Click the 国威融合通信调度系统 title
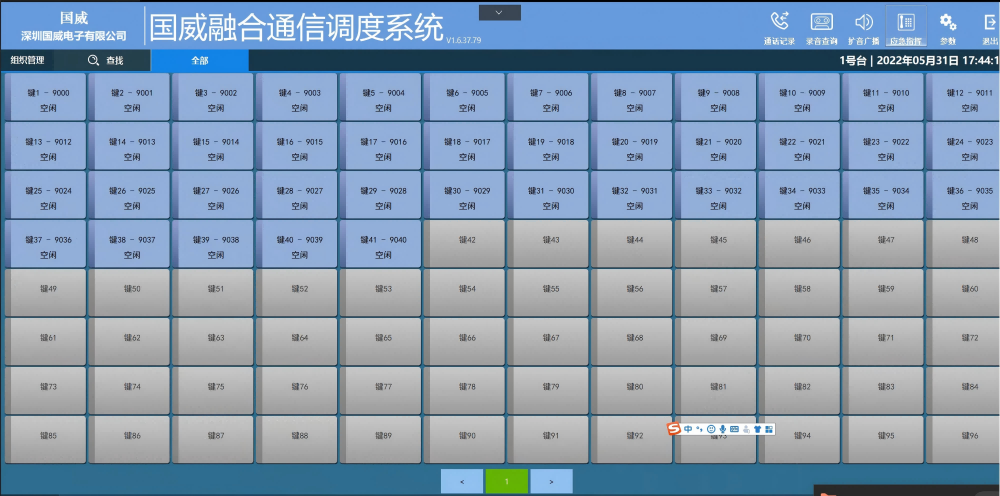The width and height of the screenshot is (1000, 496). 297,27
